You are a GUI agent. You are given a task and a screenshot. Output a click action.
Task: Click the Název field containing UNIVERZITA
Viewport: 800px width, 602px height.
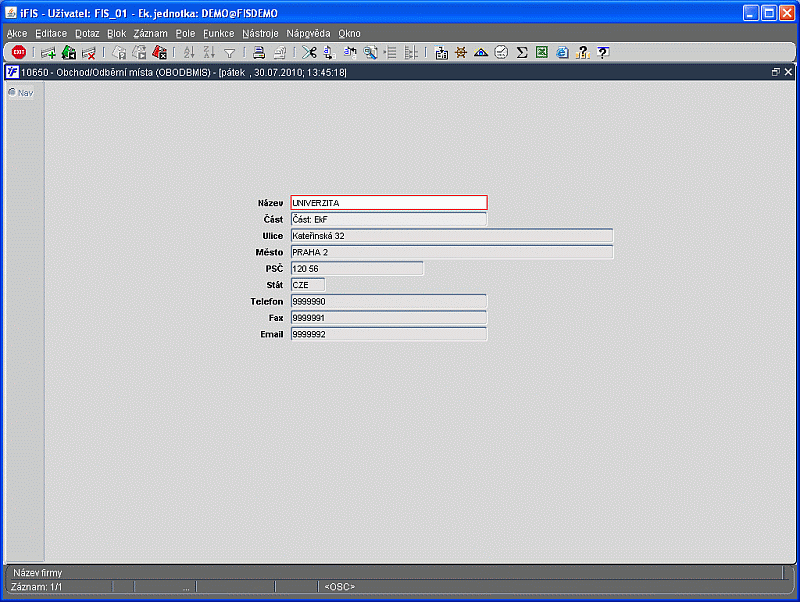pos(389,203)
